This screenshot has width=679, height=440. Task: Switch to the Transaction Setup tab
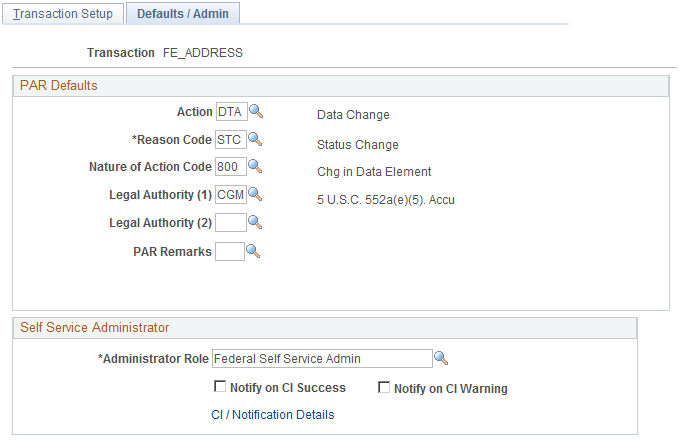pyautogui.click(x=63, y=14)
